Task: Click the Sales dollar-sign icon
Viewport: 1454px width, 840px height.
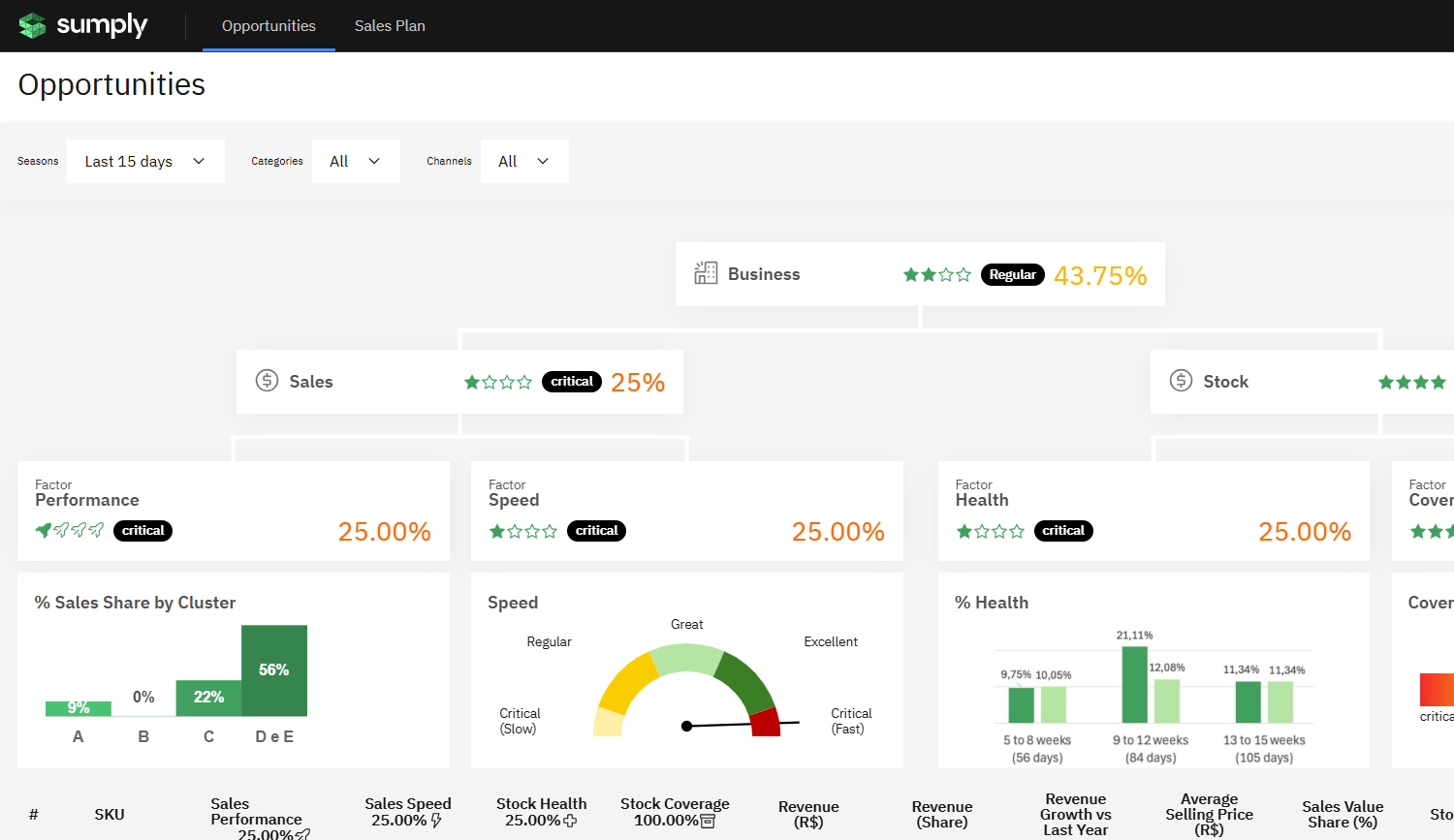Action: tap(267, 381)
